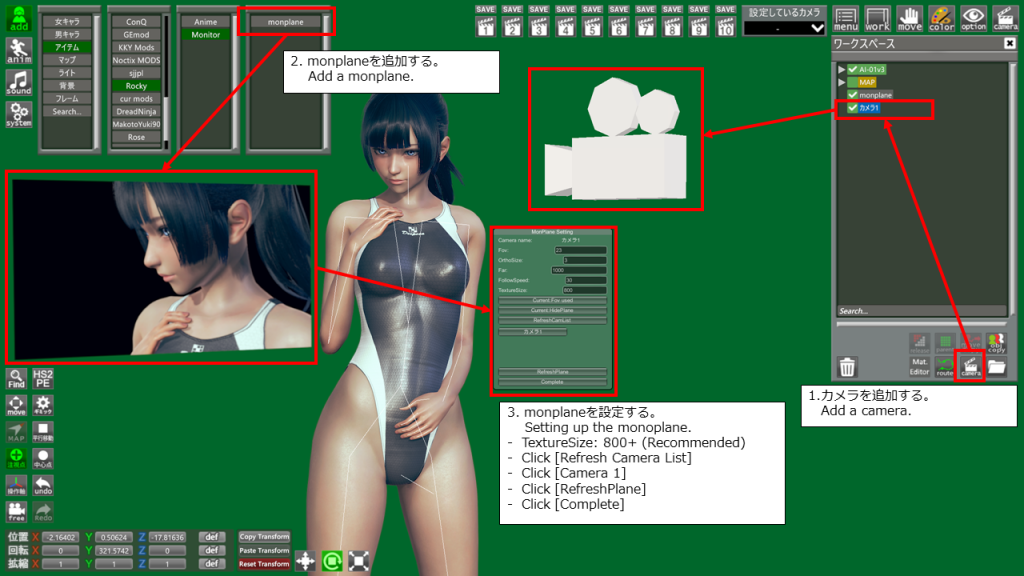Click the Find magnifier icon
Screen dimensions: 1024x576
(x=16, y=377)
